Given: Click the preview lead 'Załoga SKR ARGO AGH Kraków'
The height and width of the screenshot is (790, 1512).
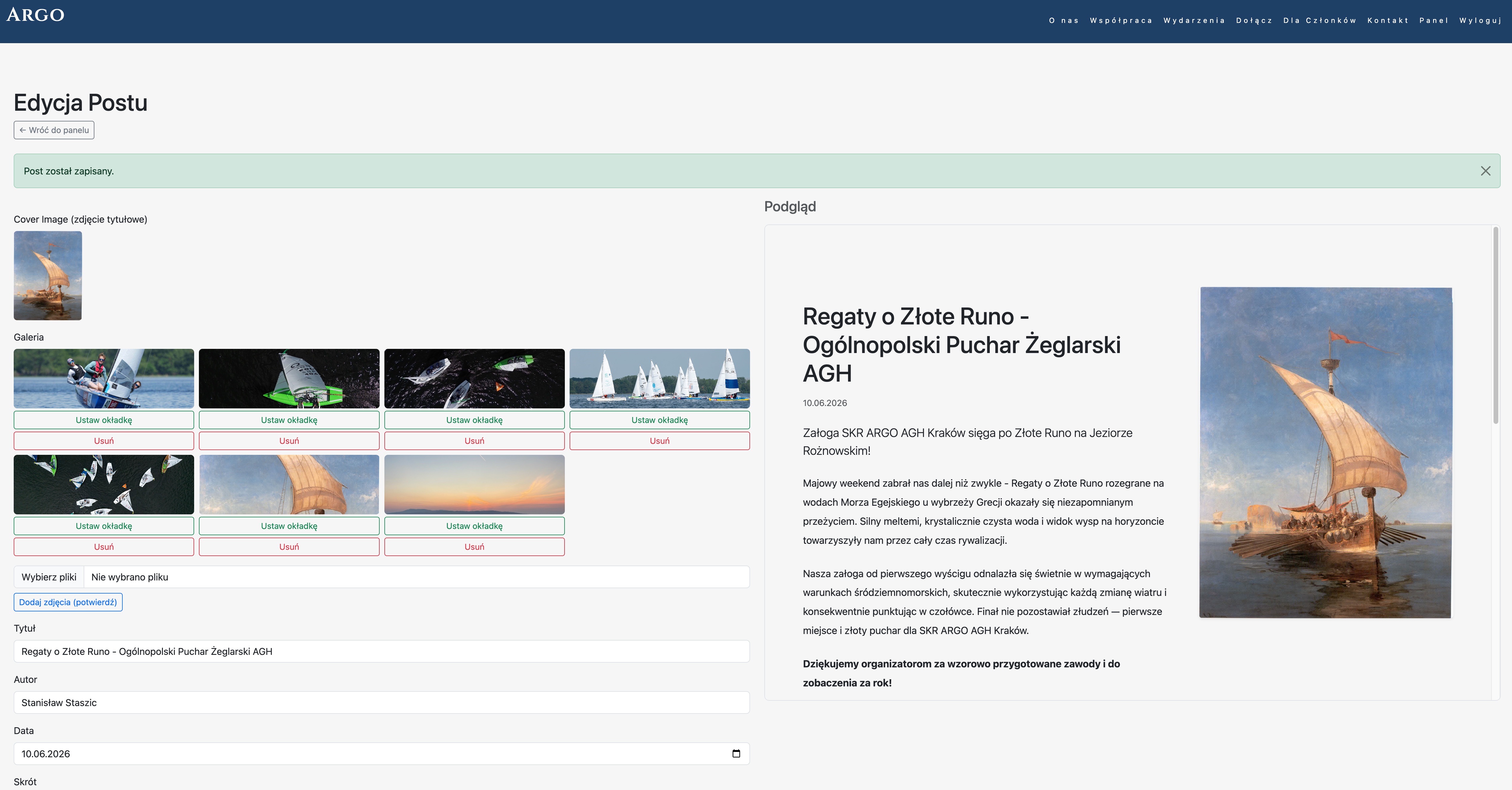Looking at the screenshot, I should [968, 441].
